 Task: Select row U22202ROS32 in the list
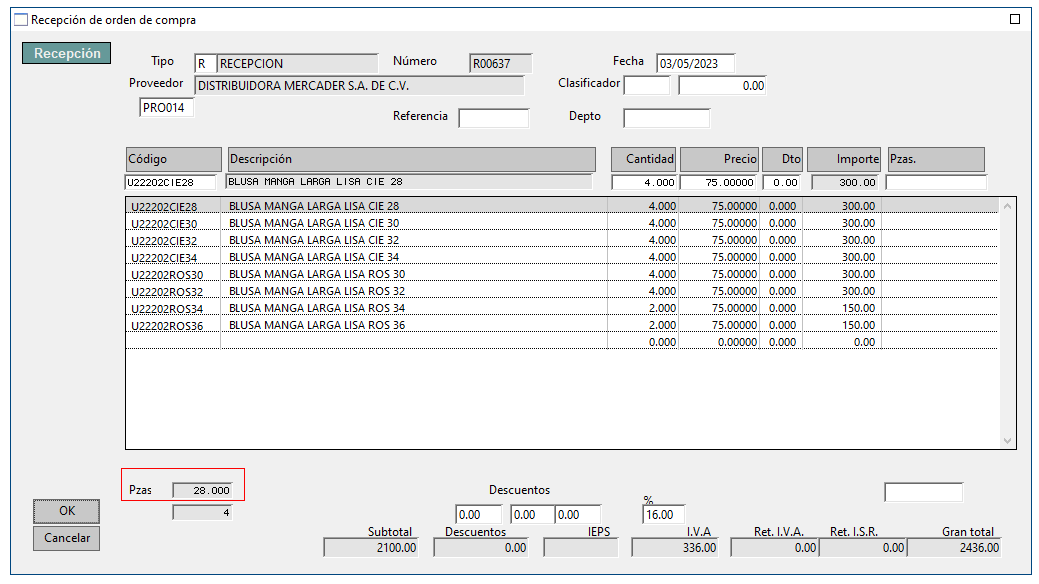click(562, 291)
